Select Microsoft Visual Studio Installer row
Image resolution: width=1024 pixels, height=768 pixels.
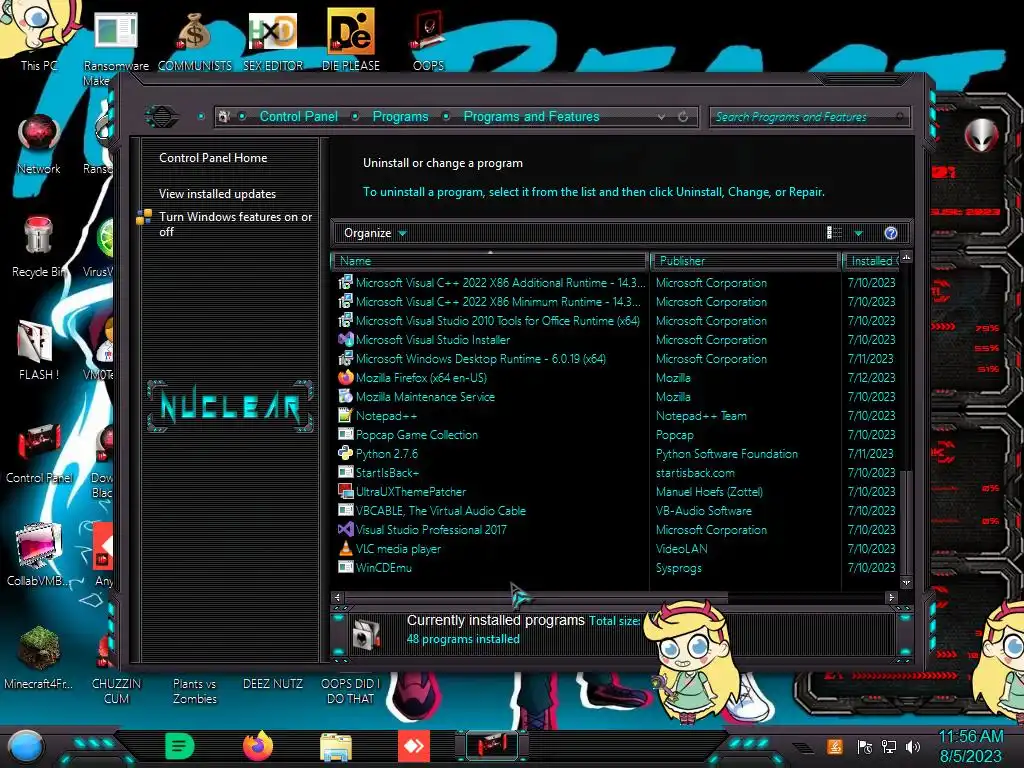[617, 340]
